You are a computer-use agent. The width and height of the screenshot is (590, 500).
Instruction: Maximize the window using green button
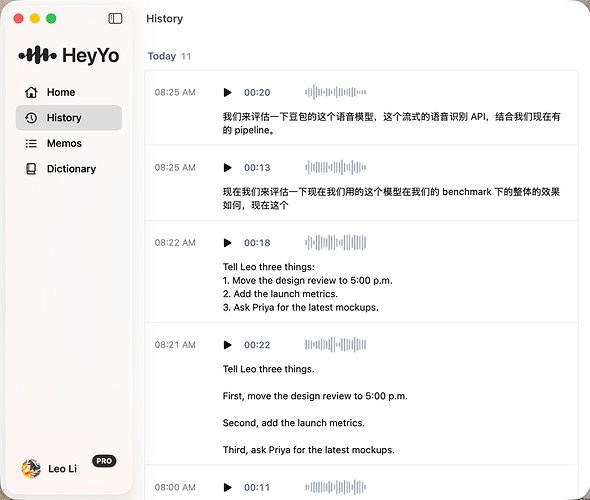point(51,18)
